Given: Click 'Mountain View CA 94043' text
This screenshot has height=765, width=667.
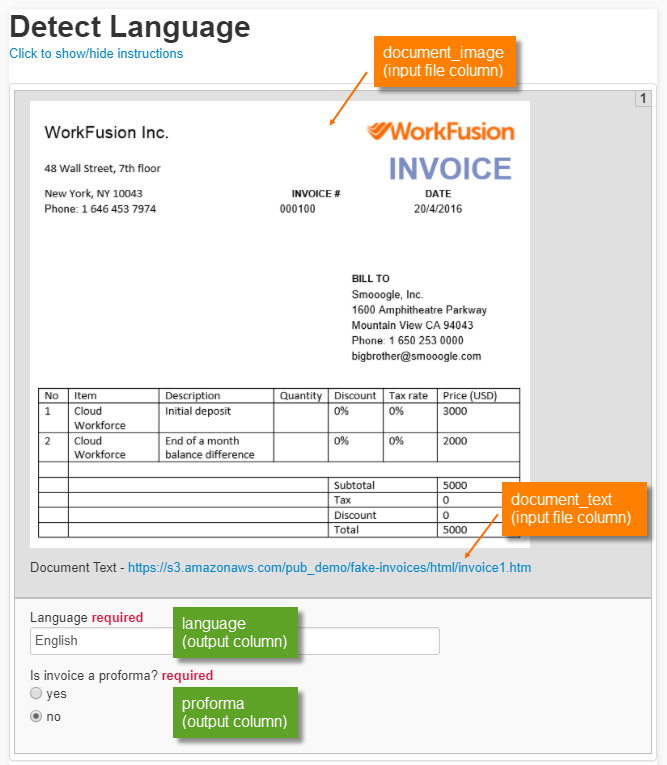Looking at the screenshot, I should [x=412, y=325].
